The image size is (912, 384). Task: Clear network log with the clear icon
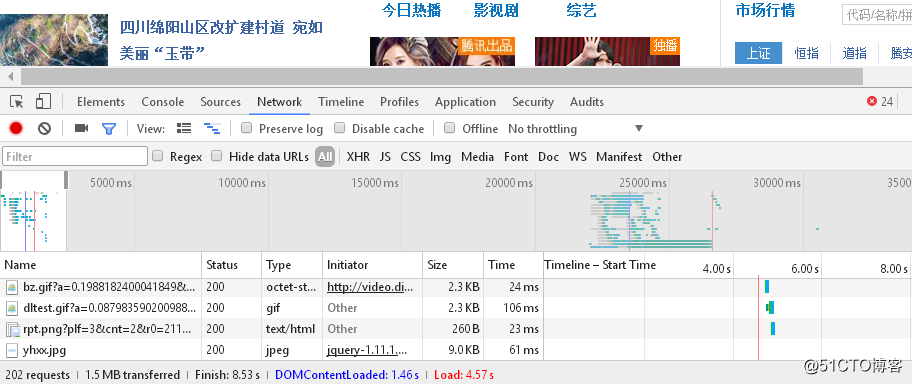pos(45,129)
